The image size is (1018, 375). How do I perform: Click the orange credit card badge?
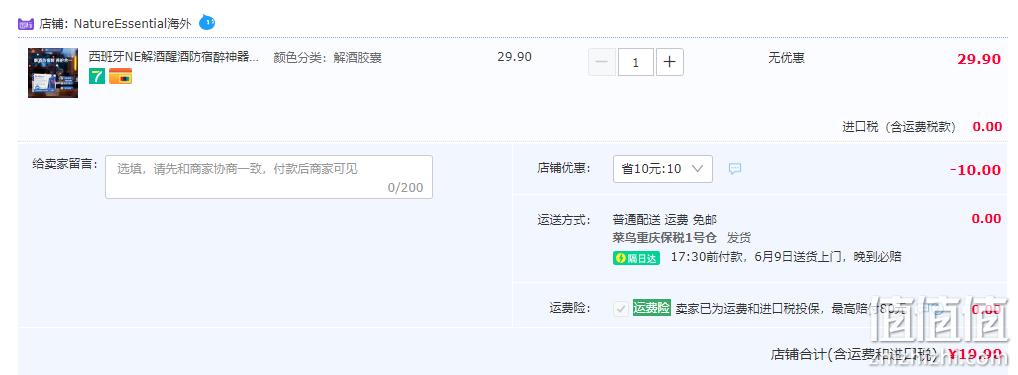[120, 77]
